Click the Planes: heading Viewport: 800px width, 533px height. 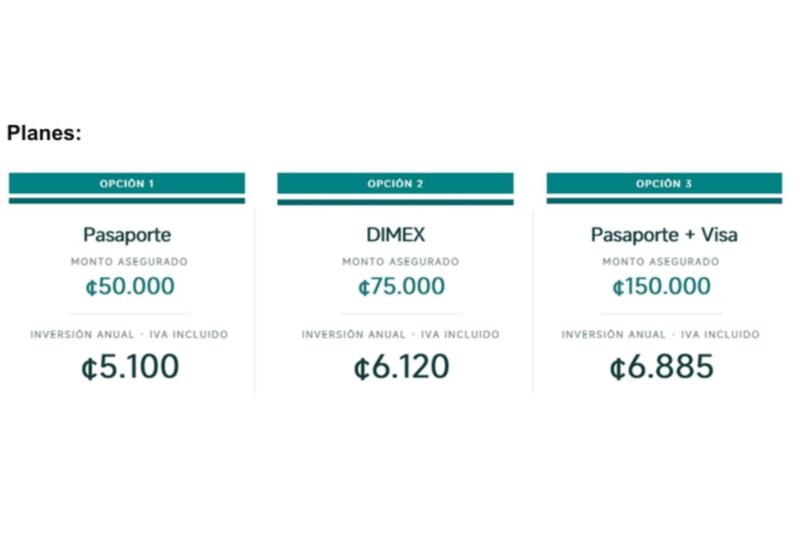tap(44, 133)
